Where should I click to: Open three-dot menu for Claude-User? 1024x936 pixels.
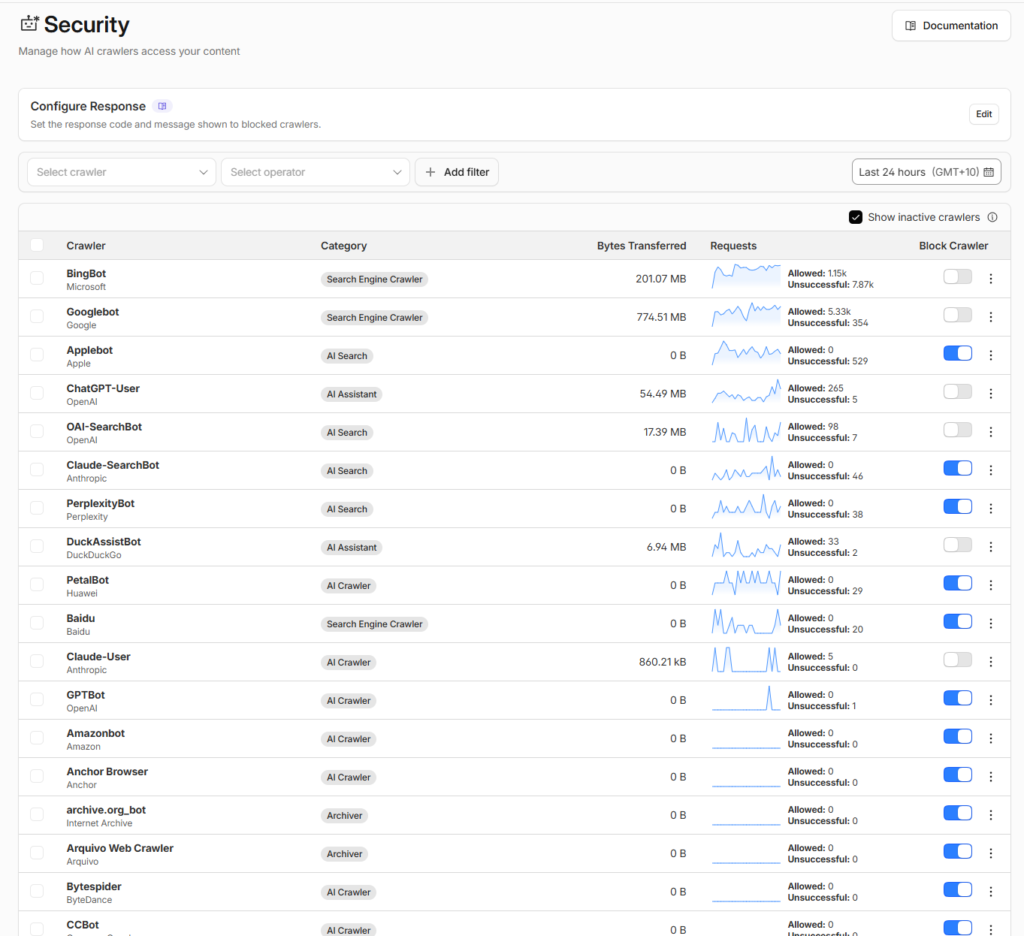pos(991,662)
